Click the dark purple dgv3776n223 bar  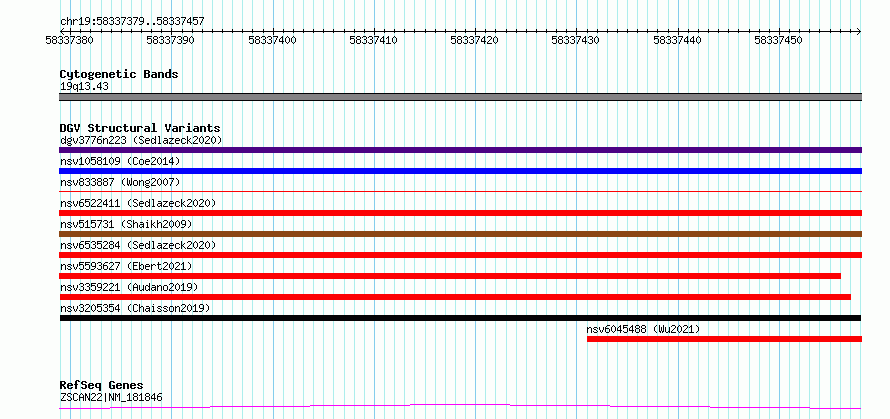coord(460,150)
